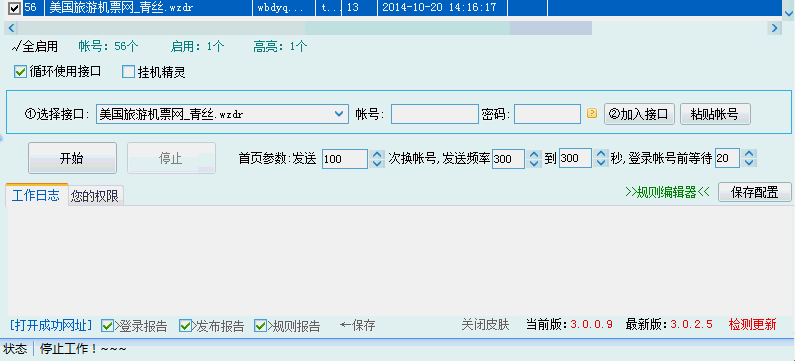
Task: Click the wbdyq... cell in row 56
Action: [x=283, y=8]
